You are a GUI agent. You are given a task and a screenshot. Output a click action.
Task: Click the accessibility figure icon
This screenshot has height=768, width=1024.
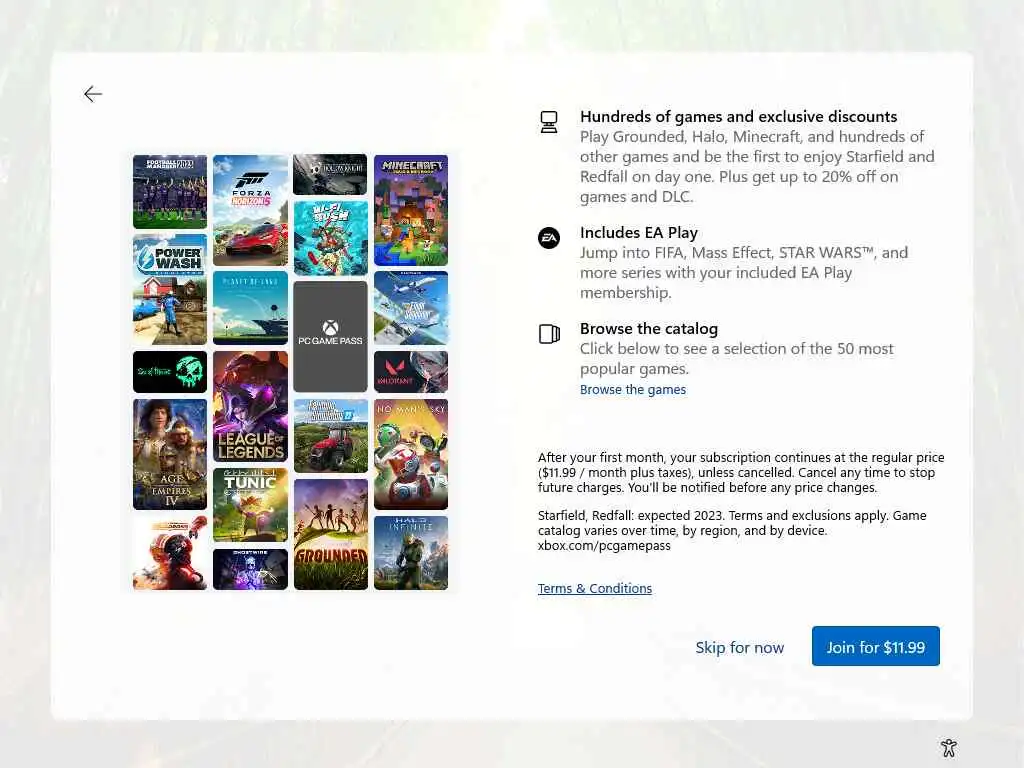tap(949, 748)
